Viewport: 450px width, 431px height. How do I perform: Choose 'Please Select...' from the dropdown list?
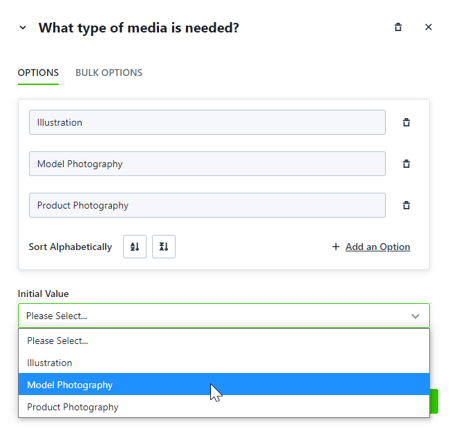coord(224,341)
